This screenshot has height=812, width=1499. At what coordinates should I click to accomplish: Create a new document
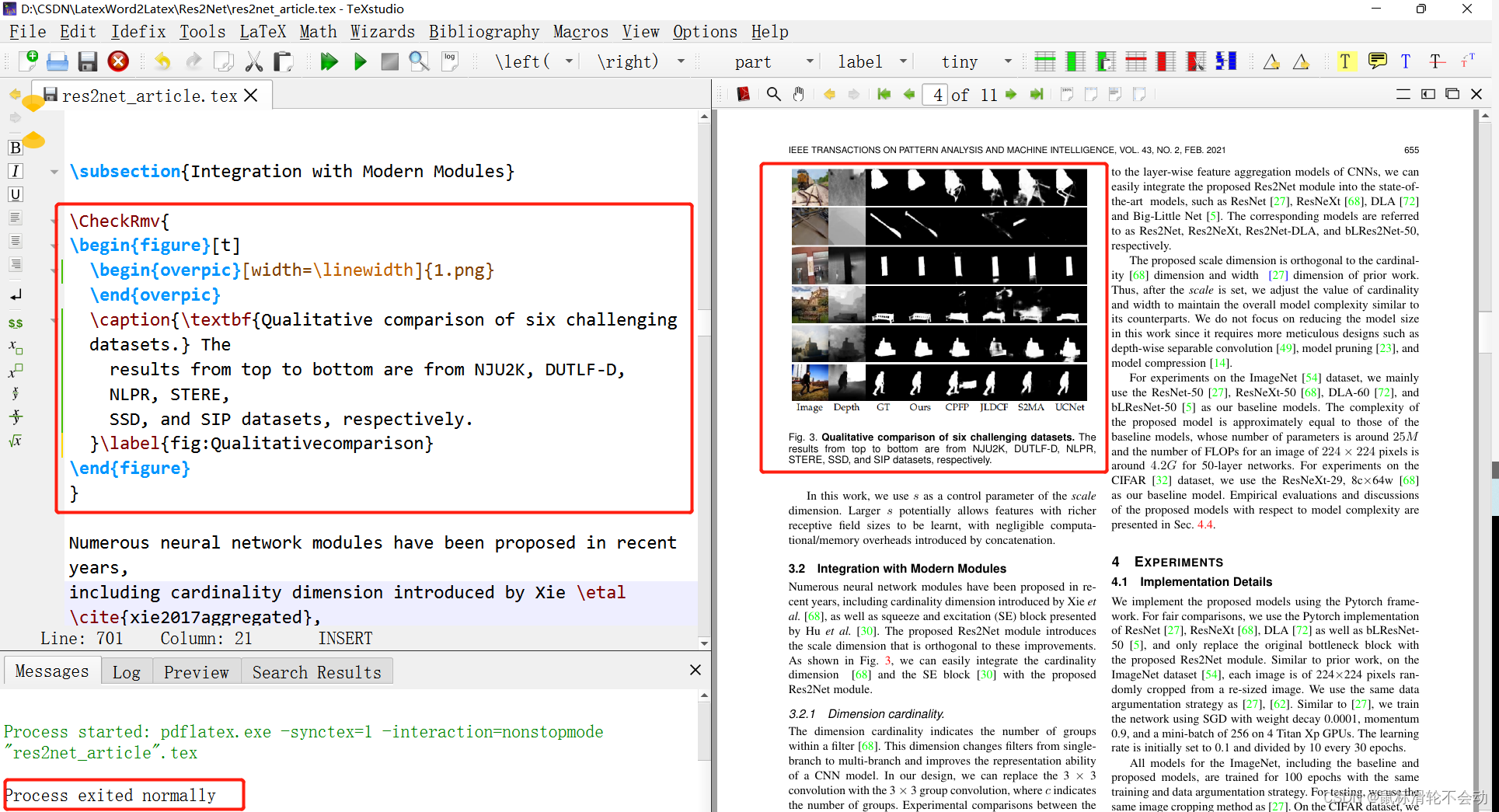point(29,61)
